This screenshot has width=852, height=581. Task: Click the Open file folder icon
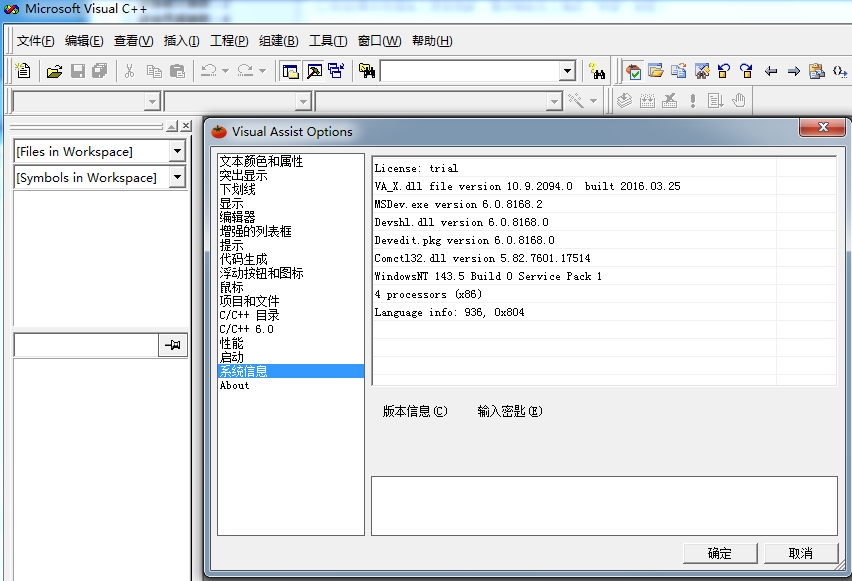pyautogui.click(x=54, y=71)
